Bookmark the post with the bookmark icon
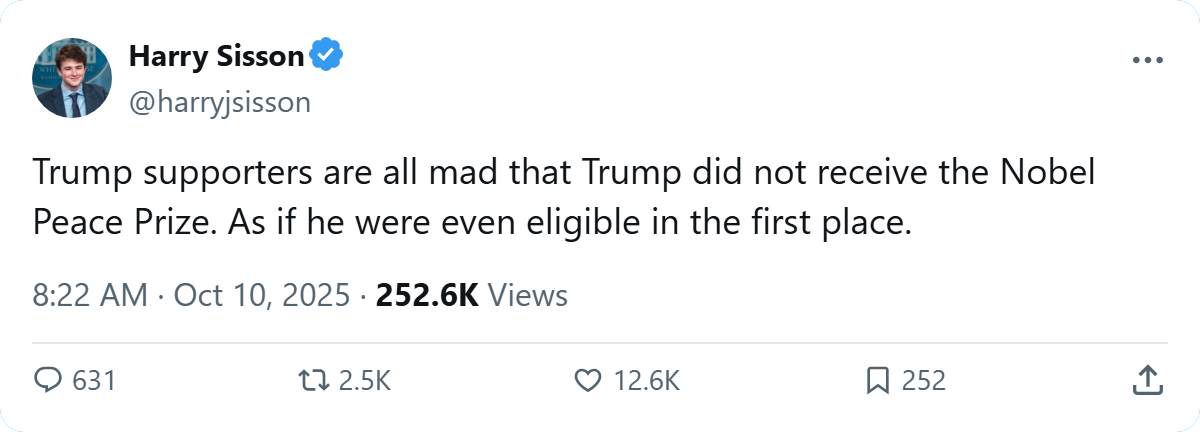Image resolution: width=1200 pixels, height=432 pixels. (877, 380)
